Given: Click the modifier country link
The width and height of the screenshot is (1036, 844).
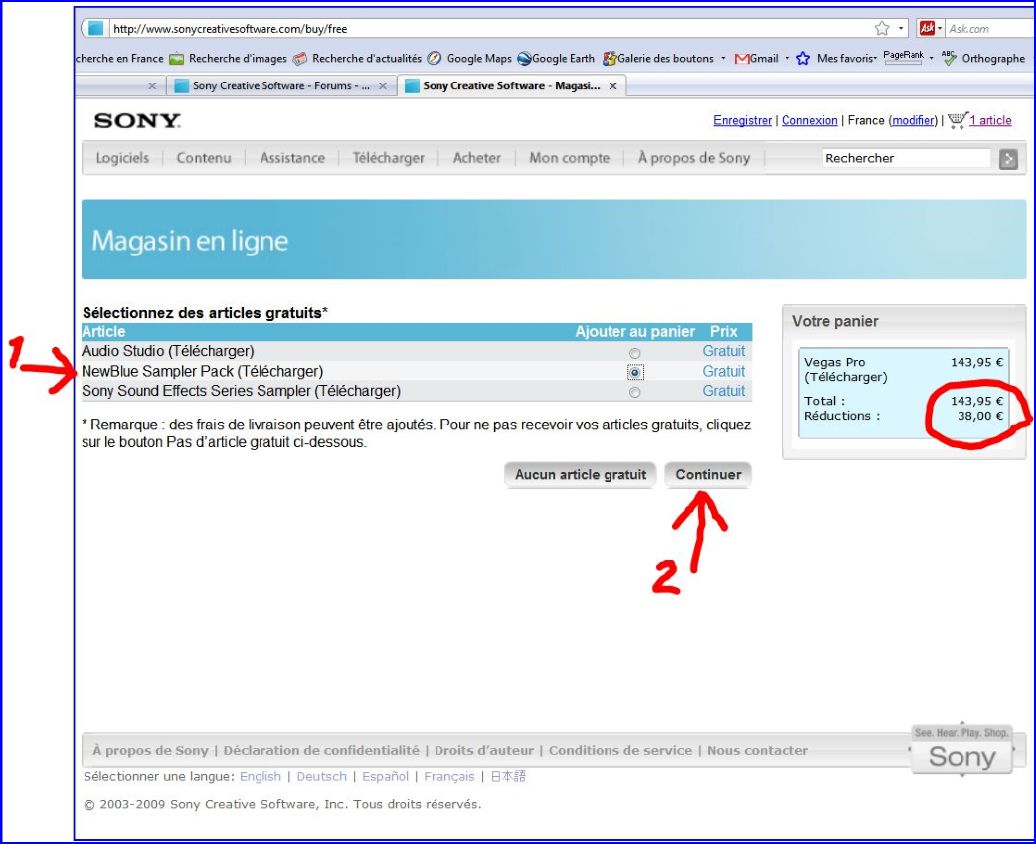Looking at the screenshot, I should pyautogui.click(x=913, y=120).
